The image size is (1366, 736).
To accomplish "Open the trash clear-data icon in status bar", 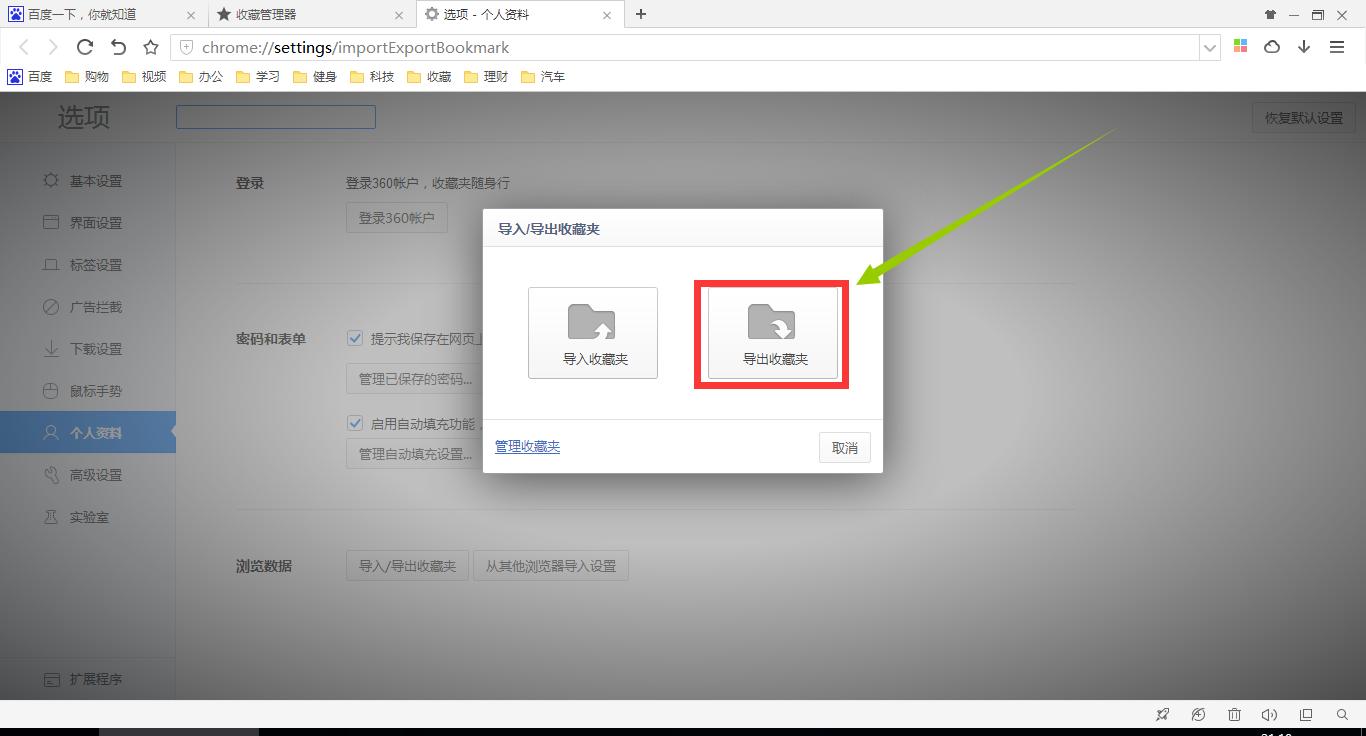I will point(1234,714).
